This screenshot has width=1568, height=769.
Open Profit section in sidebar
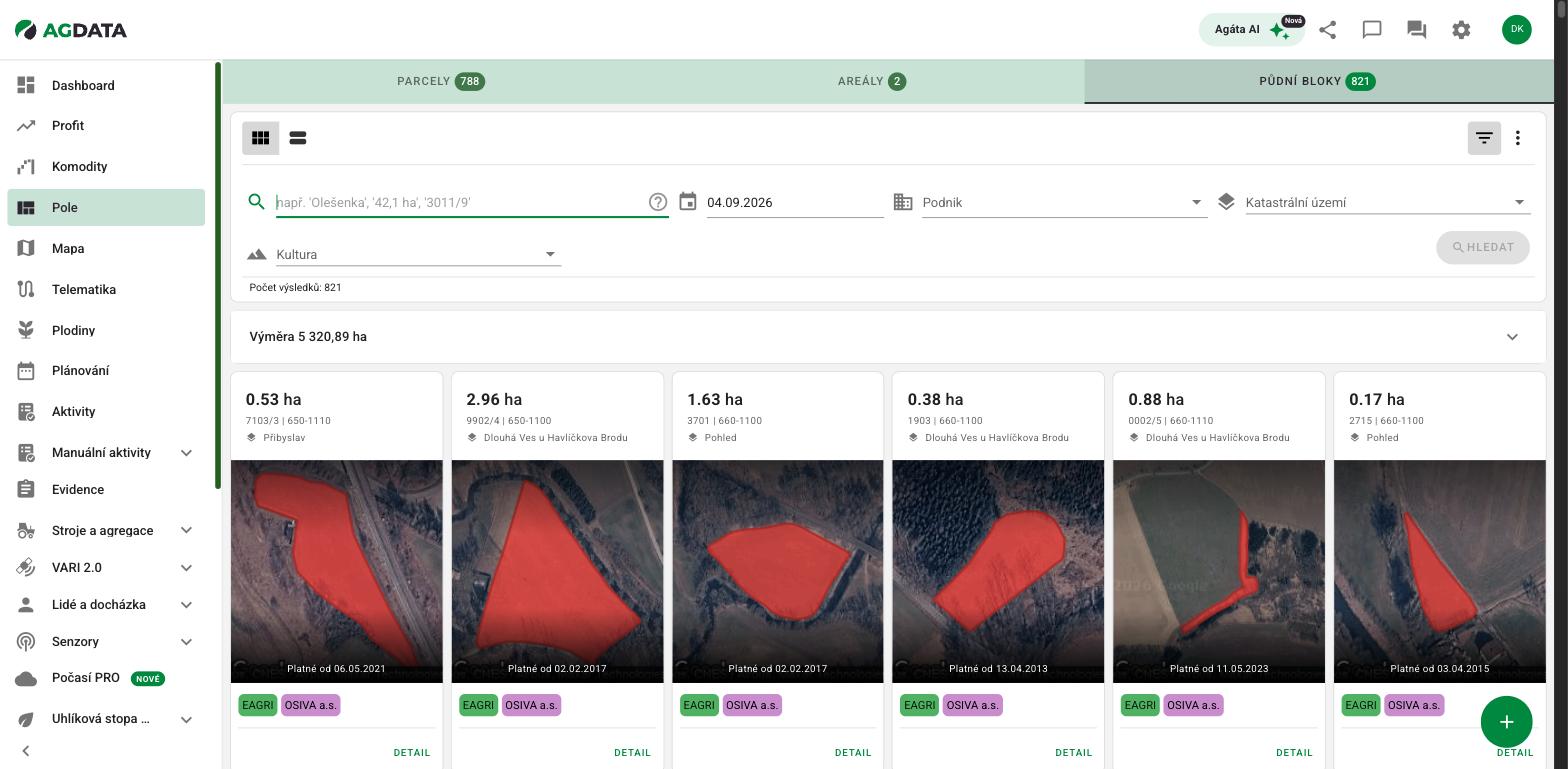(x=106, y=126)
